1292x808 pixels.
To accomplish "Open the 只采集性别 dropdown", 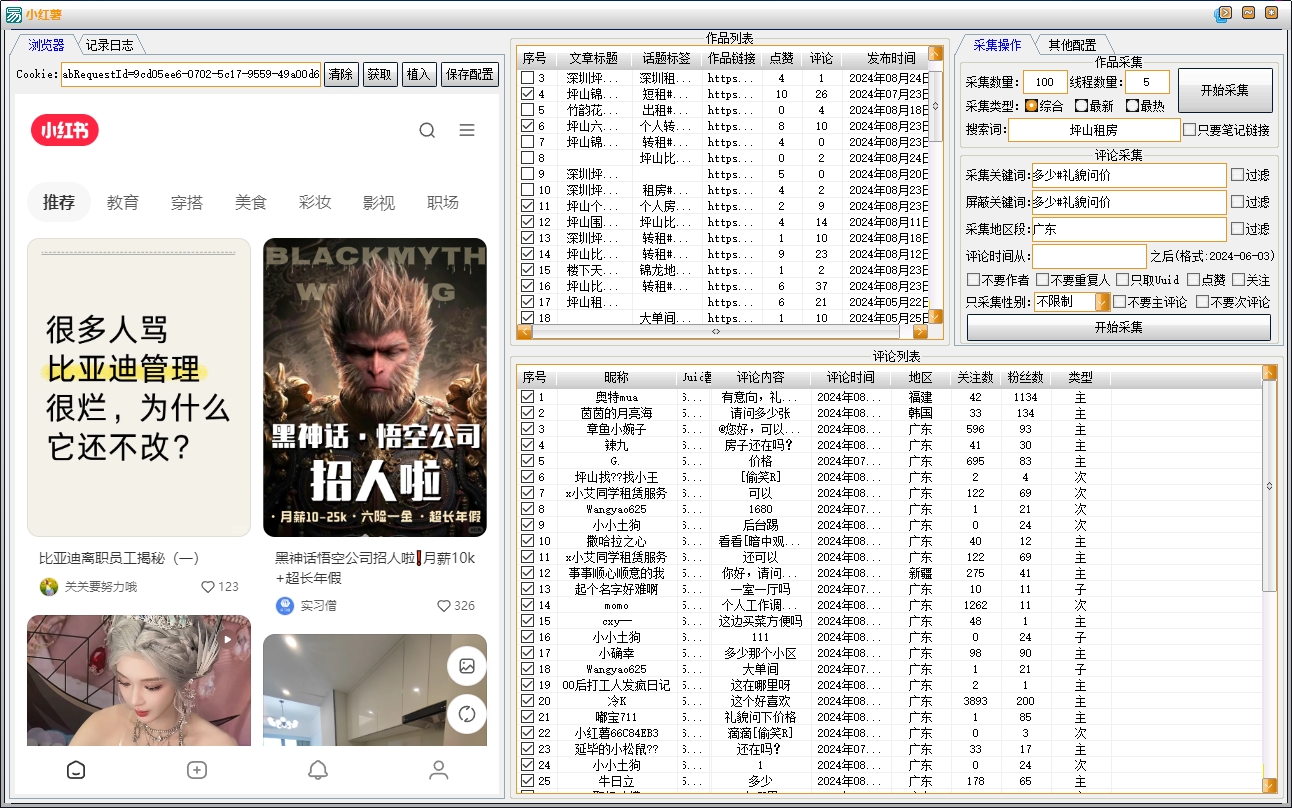I will [1103, 302].
